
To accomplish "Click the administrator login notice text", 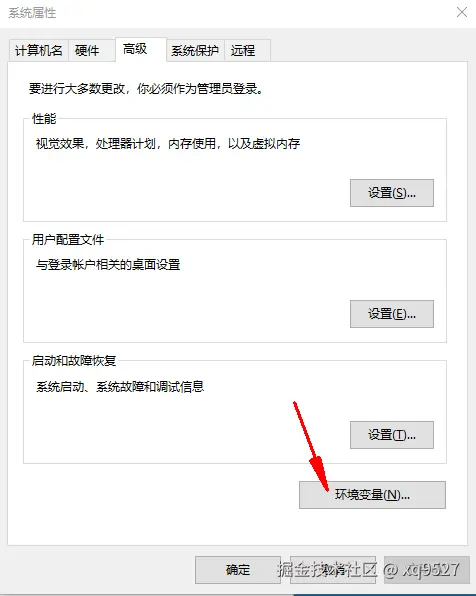I will pyautogui.click(x=146, y=89).
